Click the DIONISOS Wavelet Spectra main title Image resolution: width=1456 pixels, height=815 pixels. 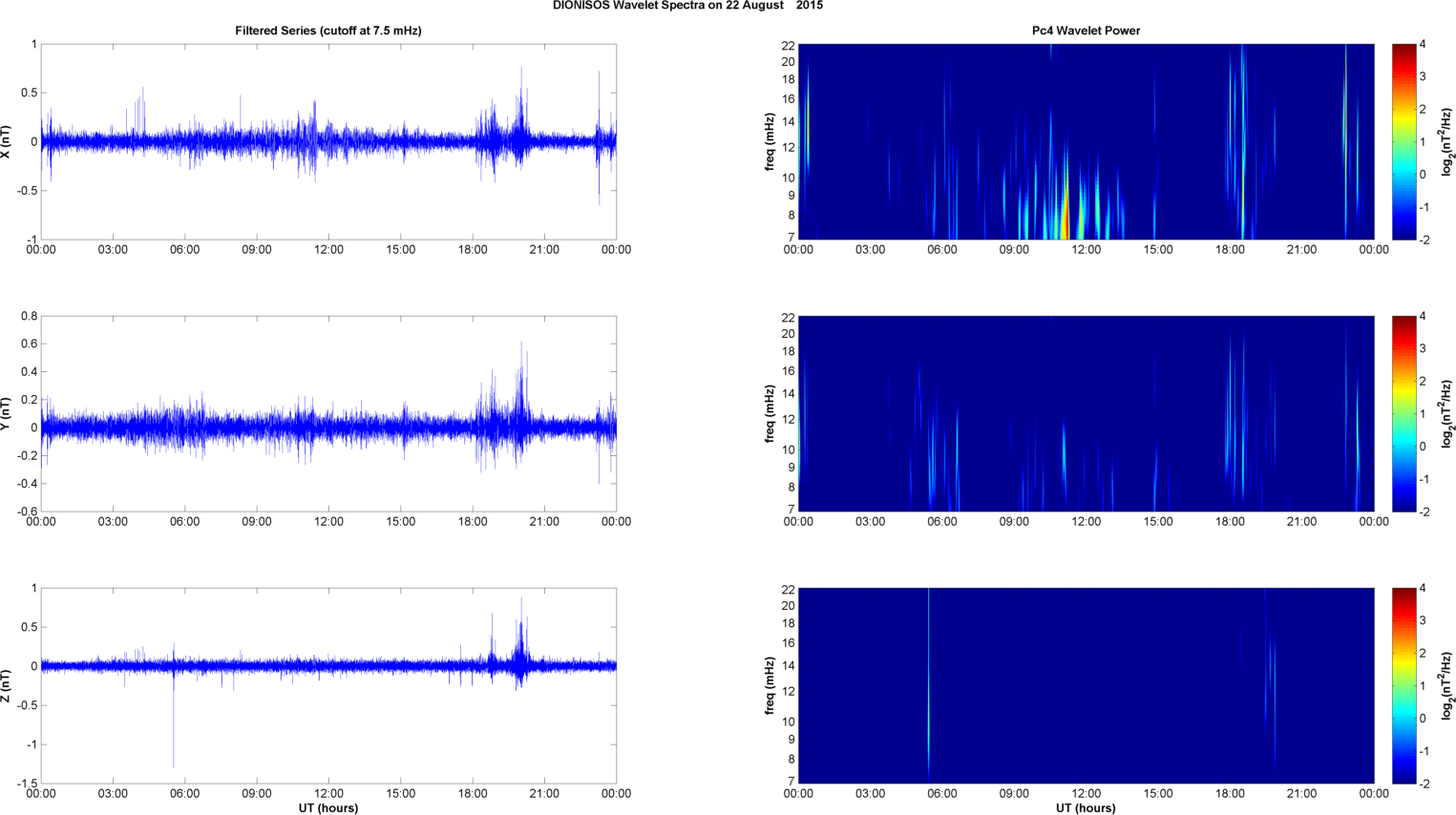coord(687,6)
